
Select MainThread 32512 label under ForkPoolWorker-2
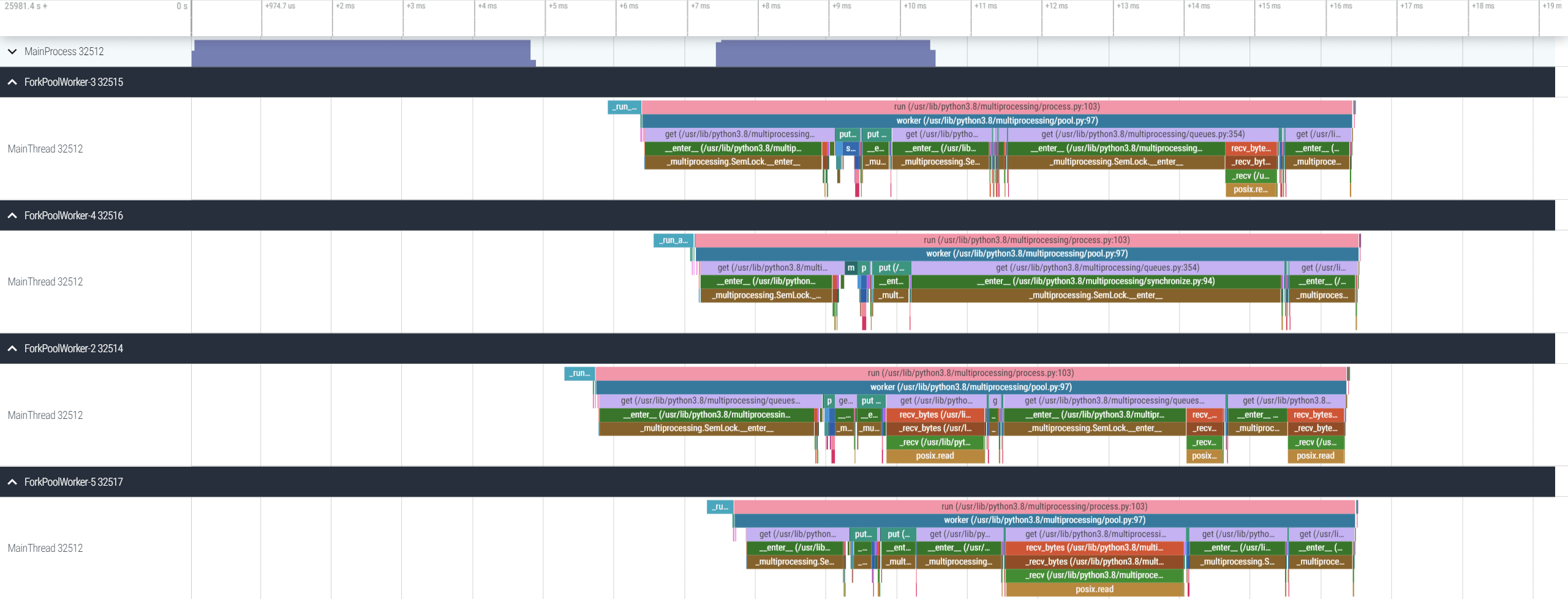pyautogui.click(x=45, y=415)
